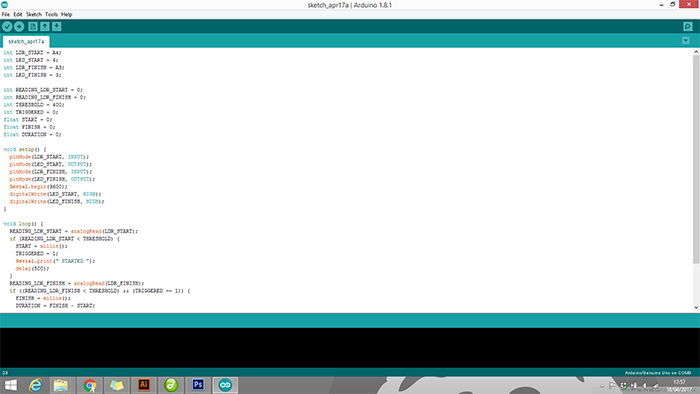Screen dimensions: 700x394
Task: Click the 'DURATION = FINISH - START;' line
Action: (x=55, y=306)
